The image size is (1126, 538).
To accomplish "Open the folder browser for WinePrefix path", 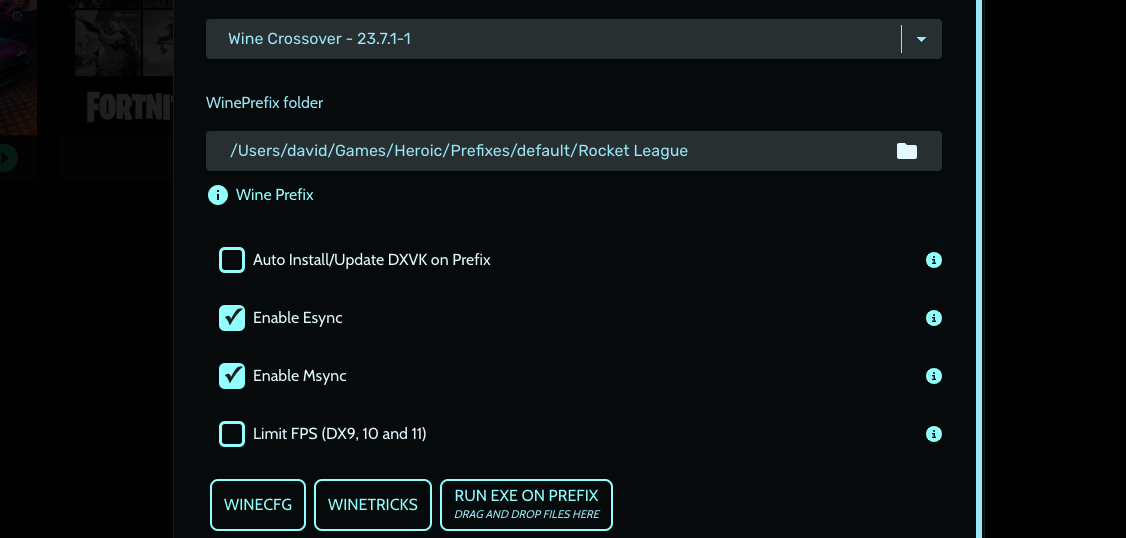I will pyautogui.click(x=906, y=151).
